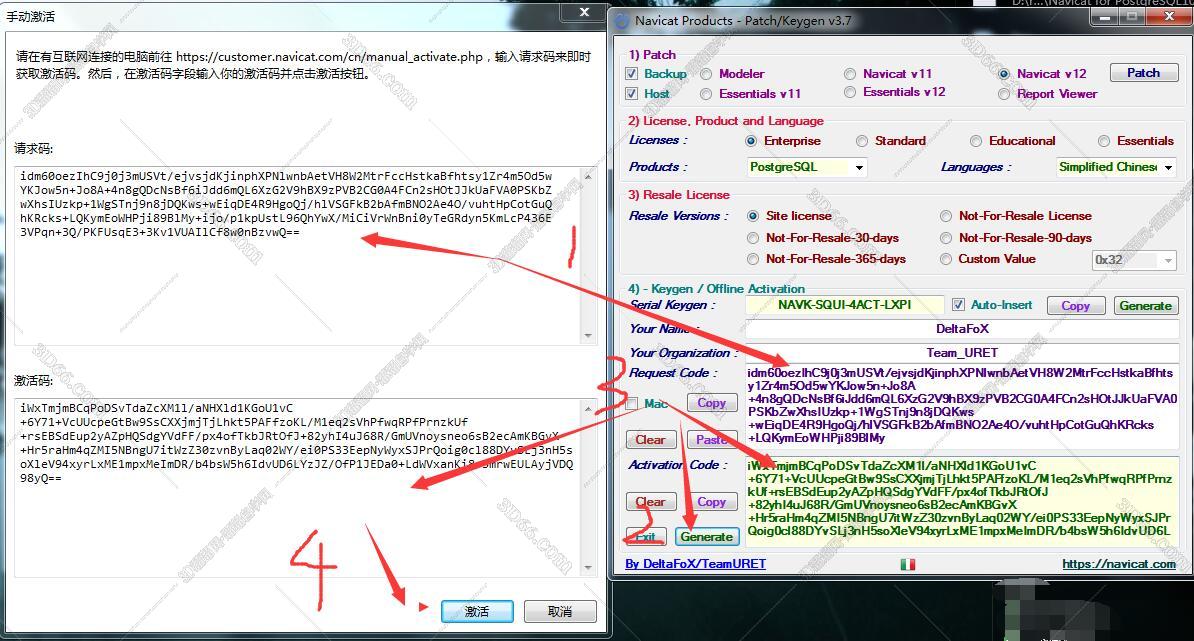Click Generate beside the Activation Code box
The image size is (1194, 641).
coord(707,537)
